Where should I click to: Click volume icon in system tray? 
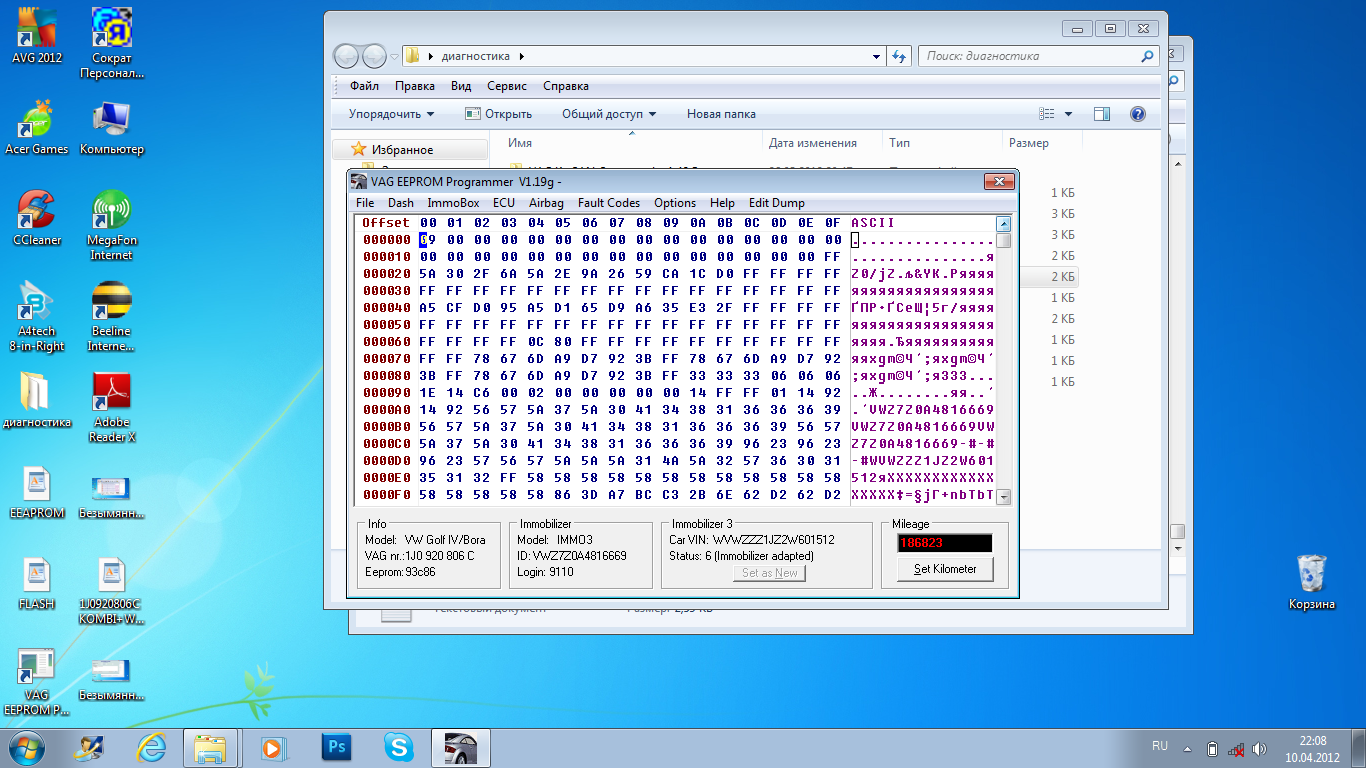click(1260, 748)
